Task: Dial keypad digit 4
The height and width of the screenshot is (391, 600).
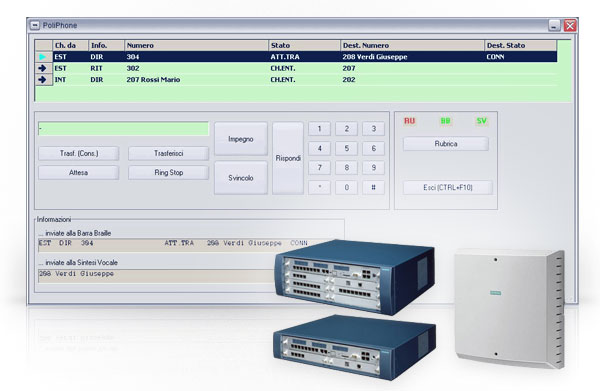Action: click(320, 148)
